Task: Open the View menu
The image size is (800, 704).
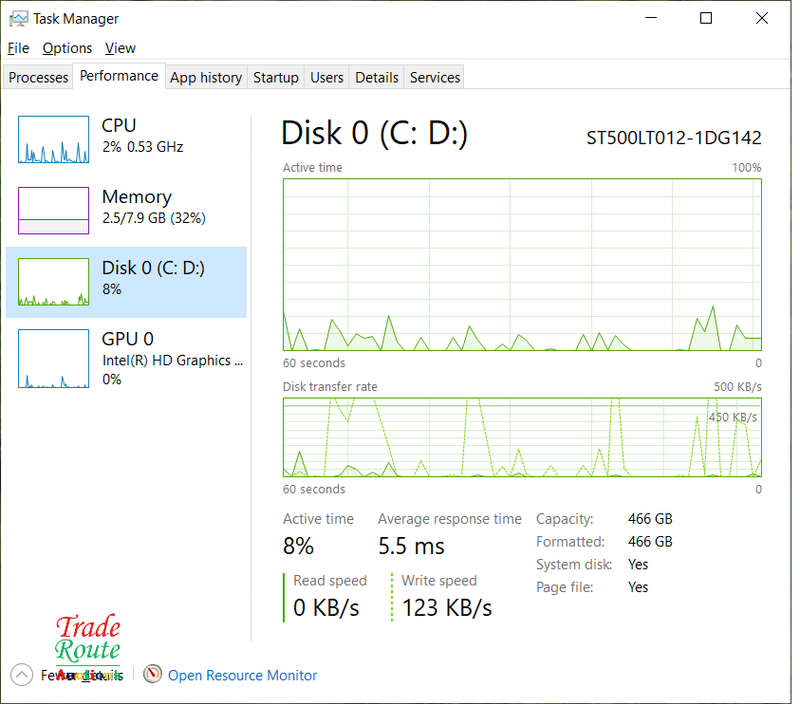Action: (120, 48)
